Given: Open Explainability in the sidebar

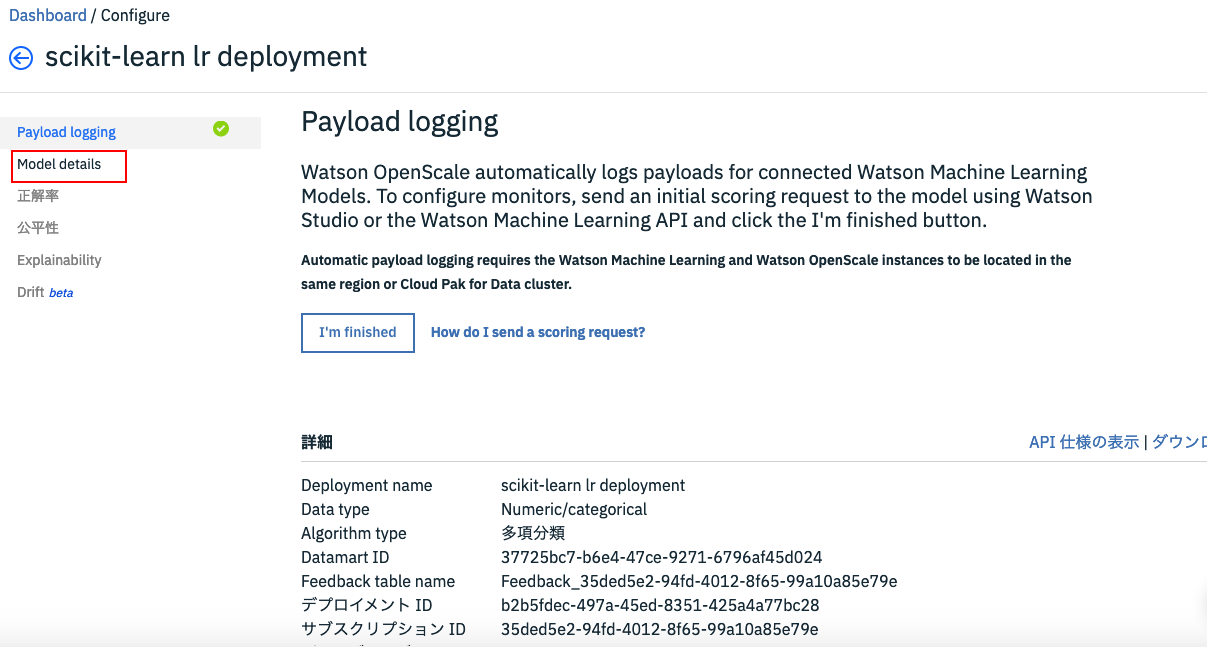Looking at the screenshot, I should coord(59,260).
